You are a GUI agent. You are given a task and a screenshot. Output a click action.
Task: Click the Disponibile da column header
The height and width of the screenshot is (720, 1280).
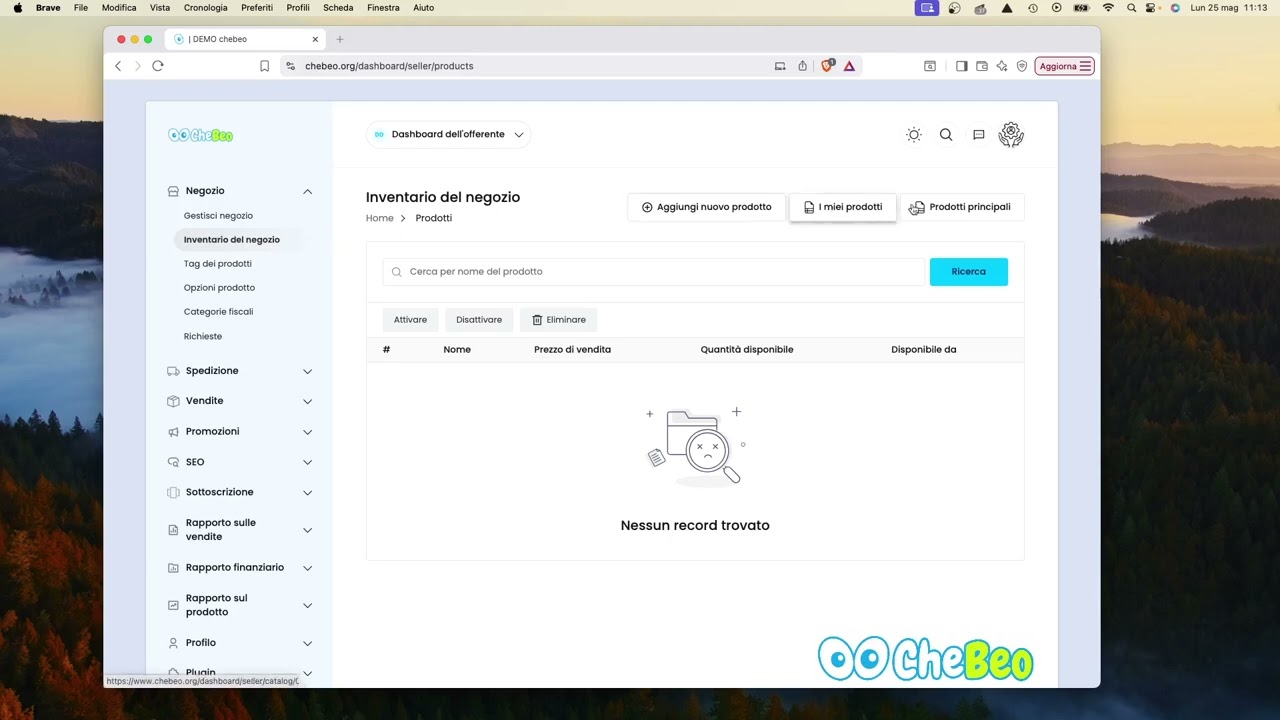click(x=924, y=350)
